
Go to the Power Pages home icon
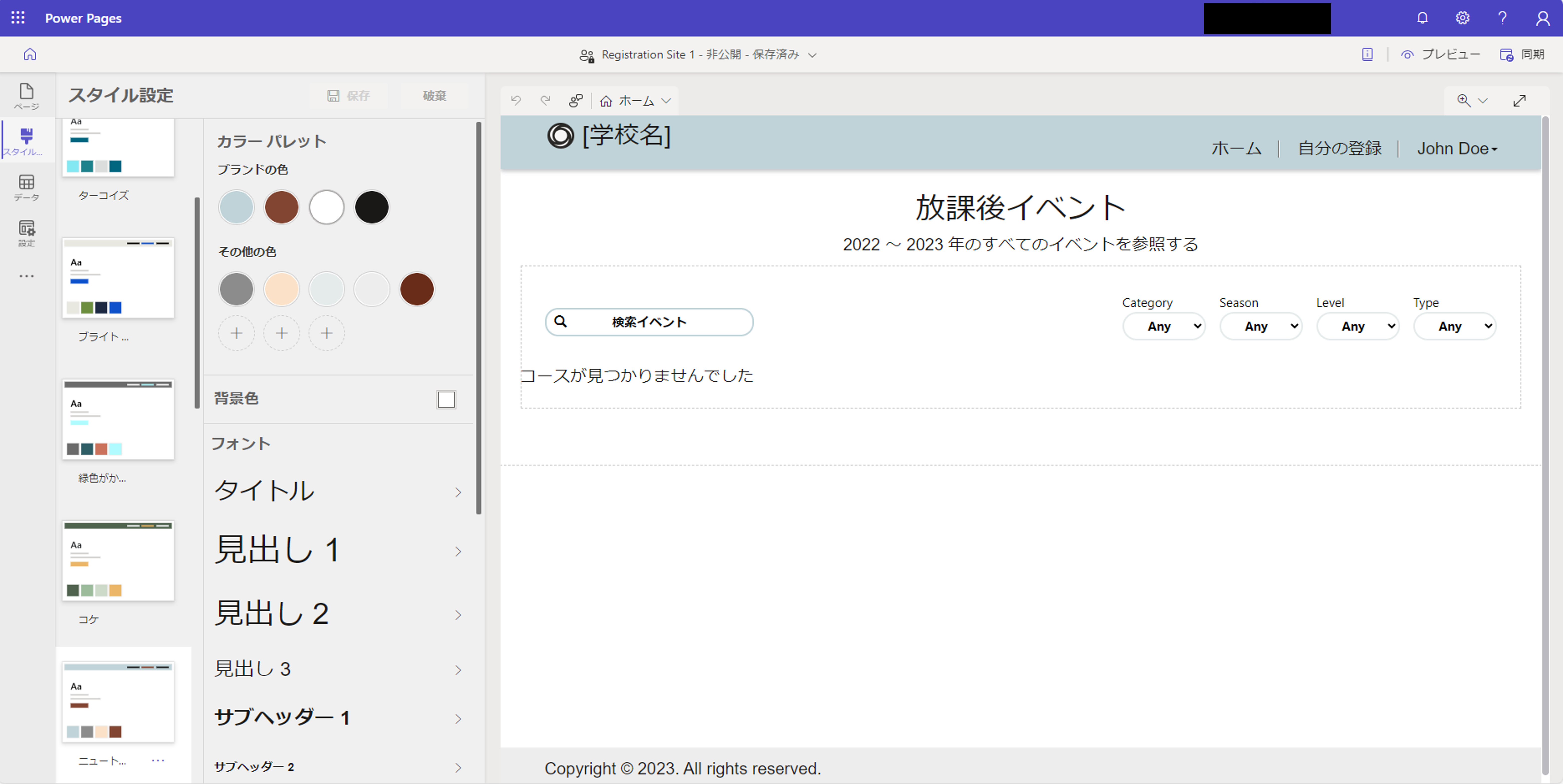[30, 55]
